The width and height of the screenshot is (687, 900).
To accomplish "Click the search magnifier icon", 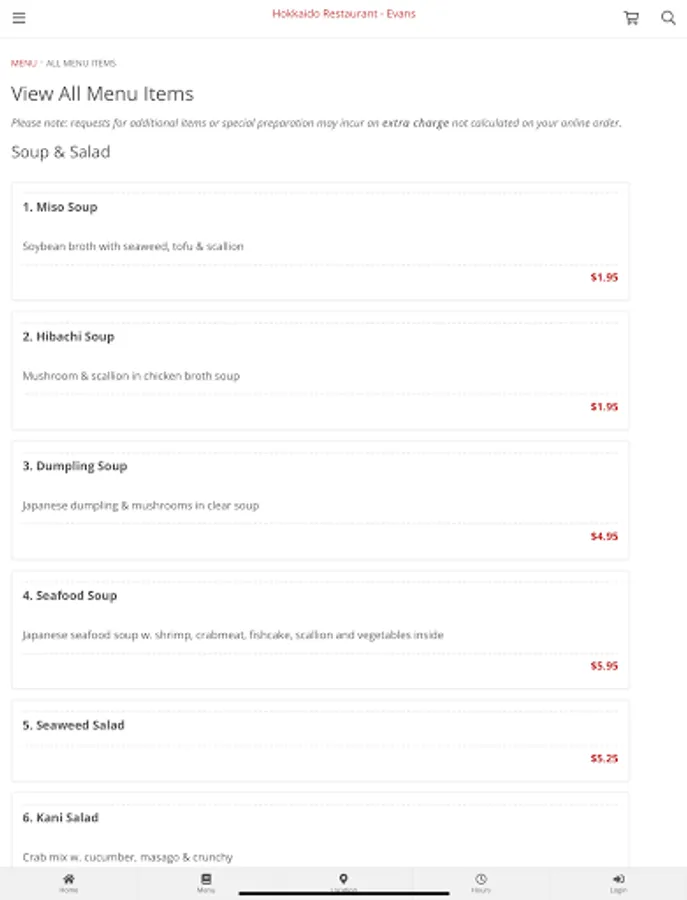I will point(668,18).
